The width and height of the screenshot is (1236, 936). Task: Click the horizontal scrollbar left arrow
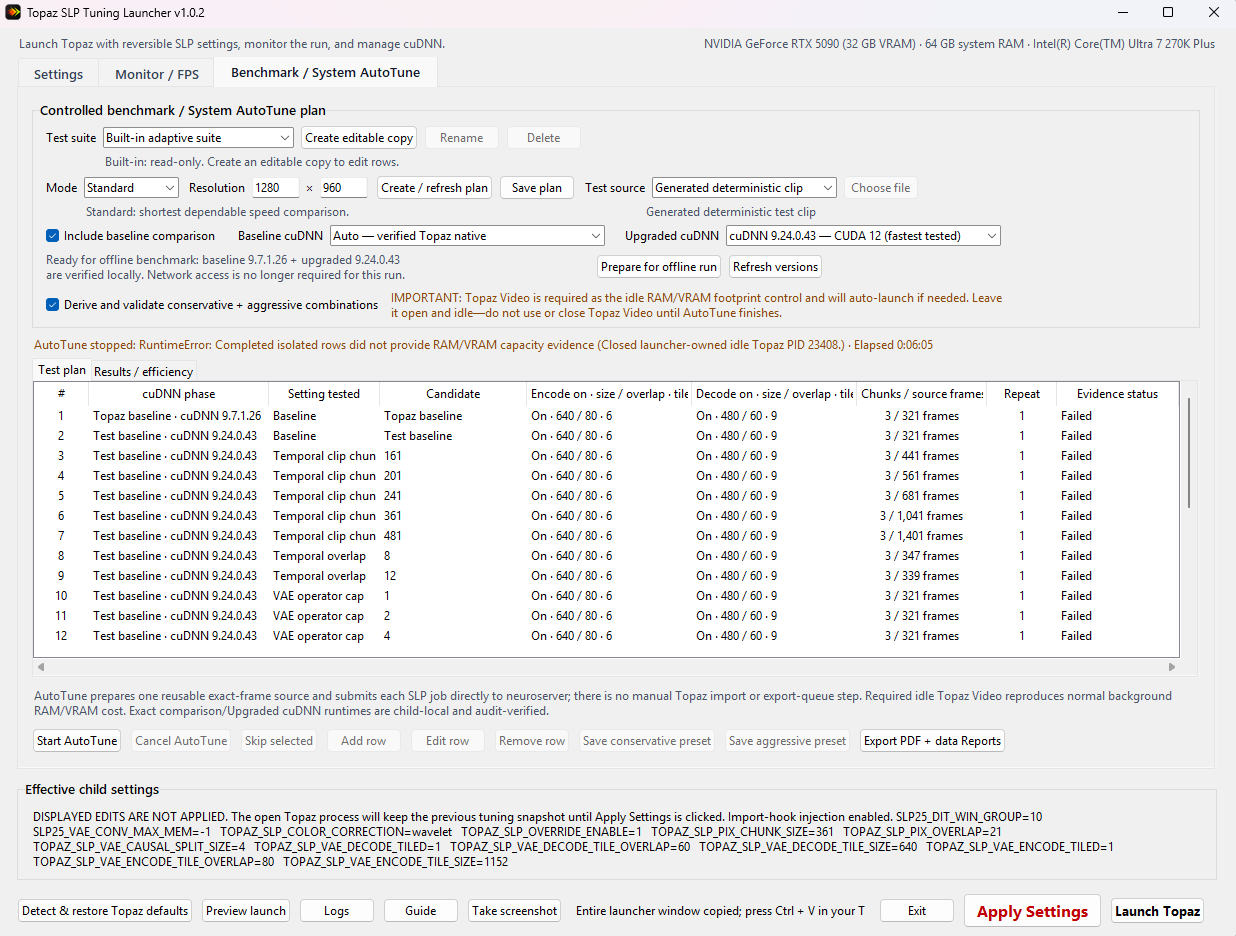coord(41,666)
